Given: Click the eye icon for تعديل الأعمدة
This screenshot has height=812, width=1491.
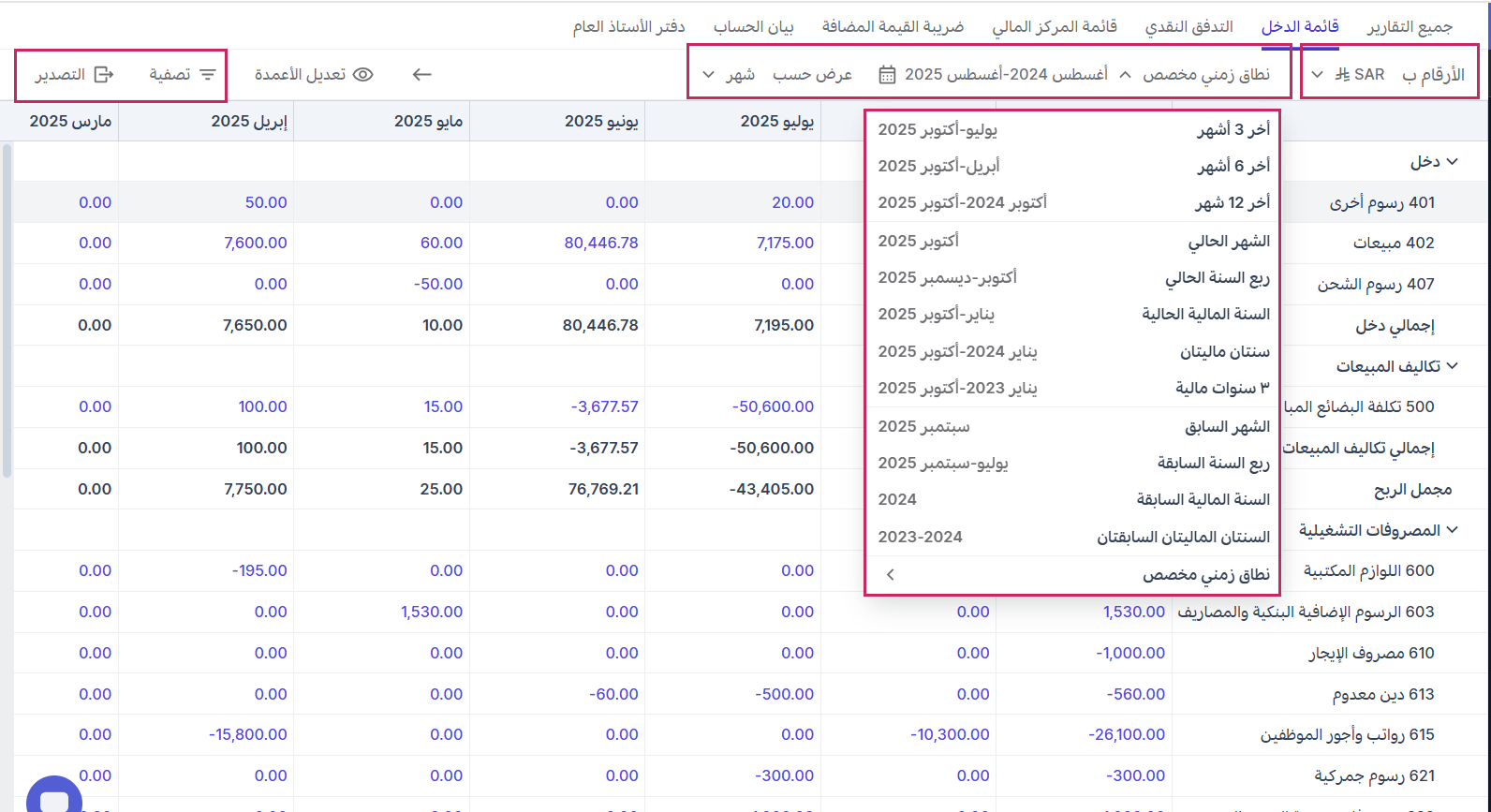Looking at the screenshot, I should (x=362, y=75).
